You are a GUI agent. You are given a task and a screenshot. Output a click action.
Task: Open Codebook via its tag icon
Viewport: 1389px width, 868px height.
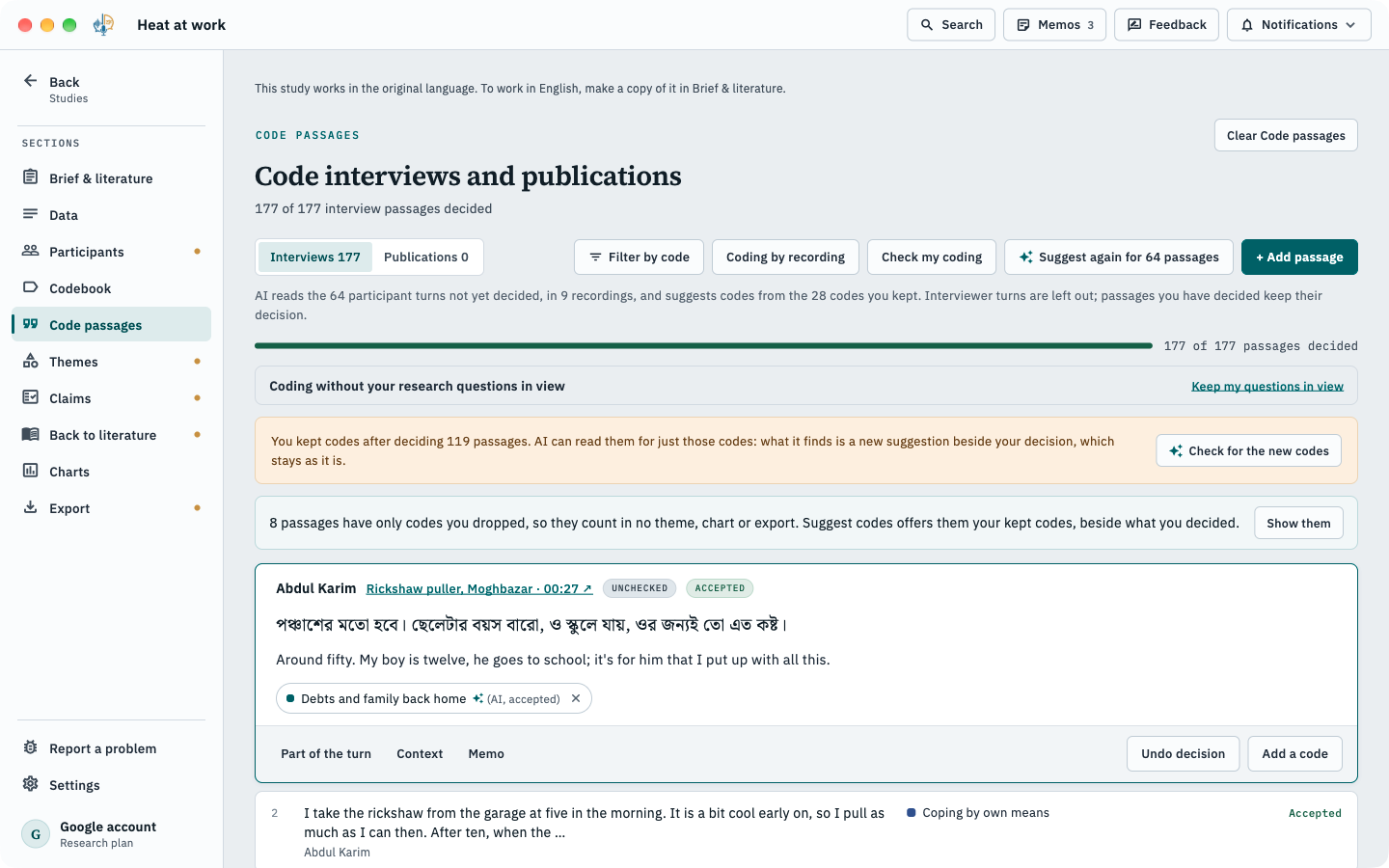point(31,287)
